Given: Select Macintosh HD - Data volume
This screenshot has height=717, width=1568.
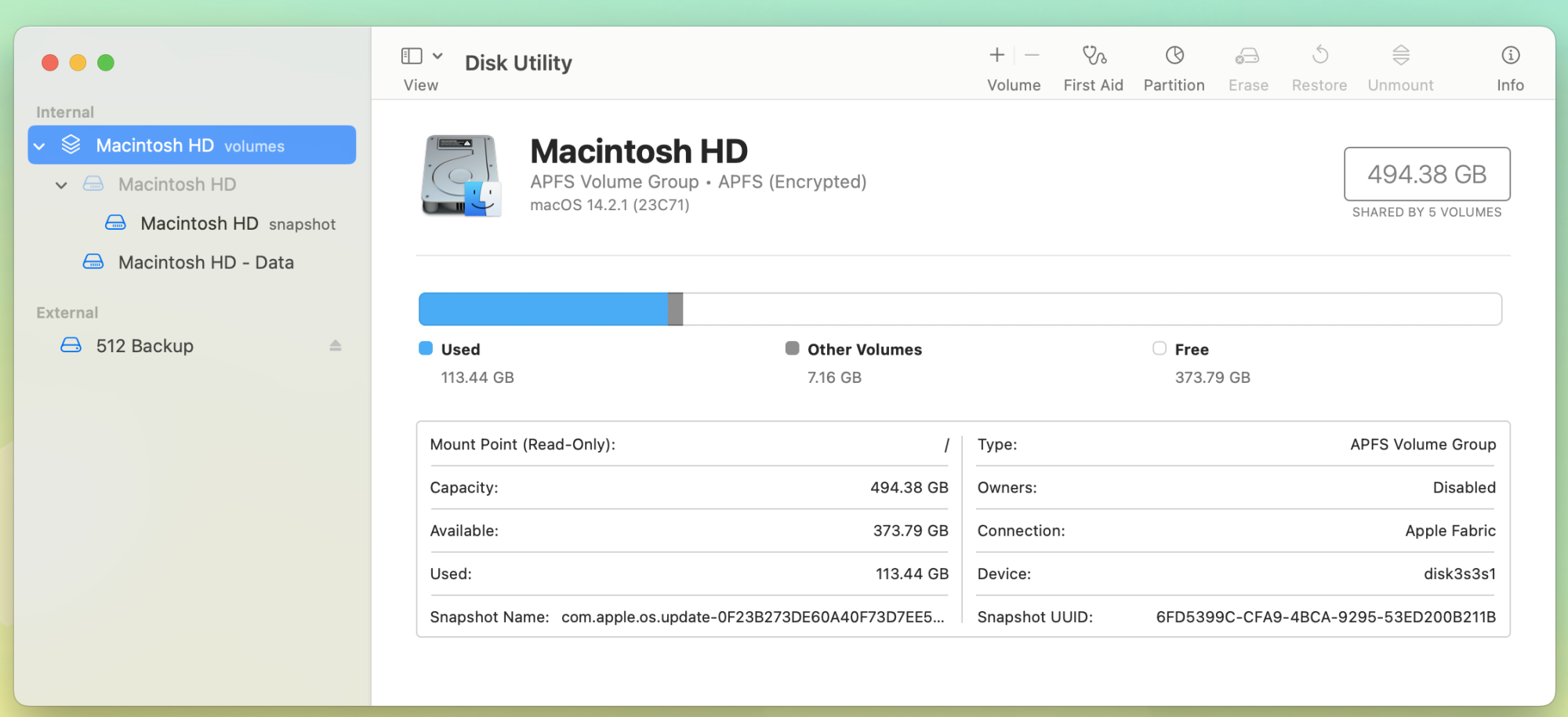Looking at the screenshot, I should [x=192, y=263].
